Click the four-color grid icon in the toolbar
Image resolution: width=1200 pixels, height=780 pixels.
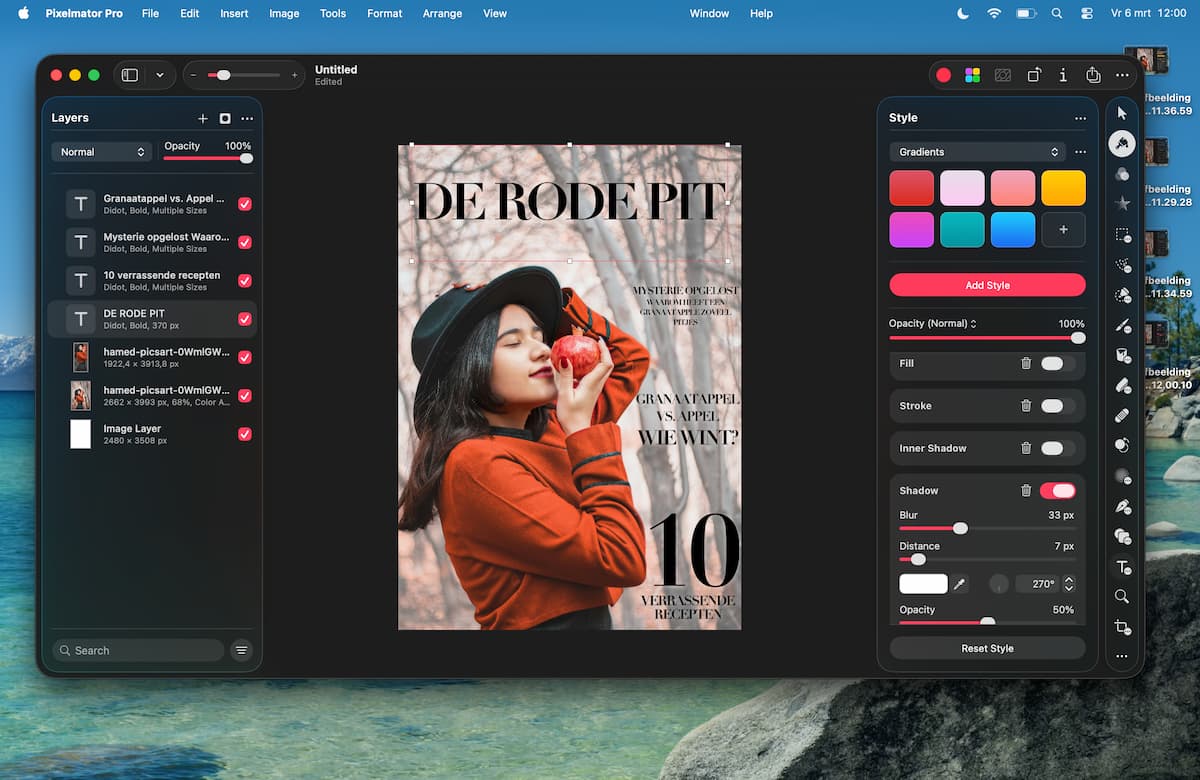[972, 75]
